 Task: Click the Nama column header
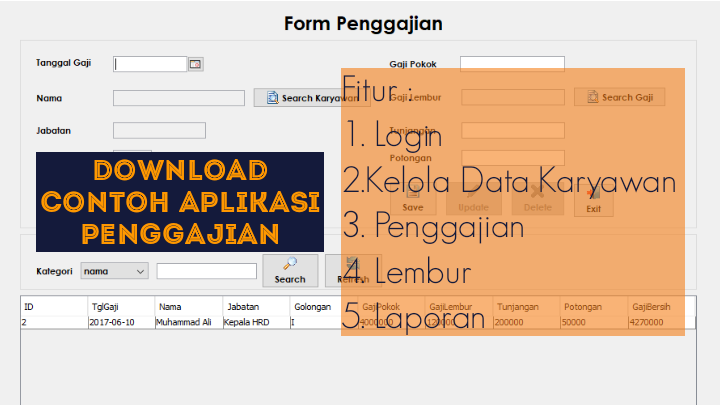189,307
